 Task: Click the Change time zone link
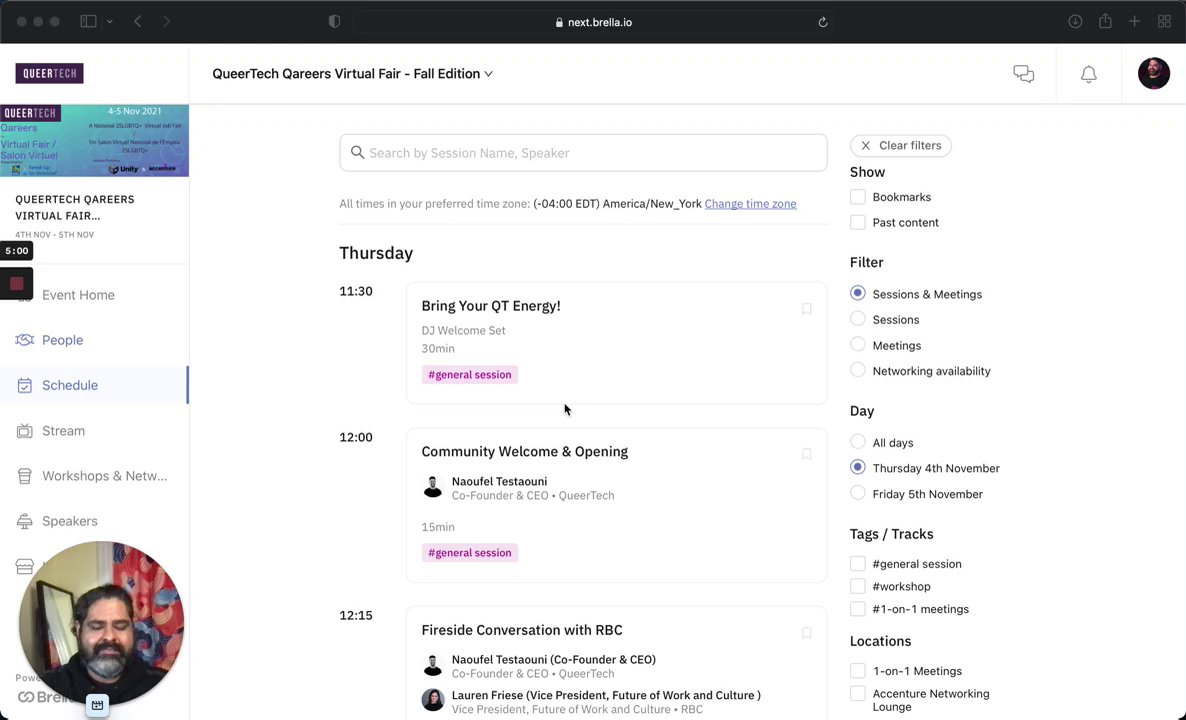point(750,204)
